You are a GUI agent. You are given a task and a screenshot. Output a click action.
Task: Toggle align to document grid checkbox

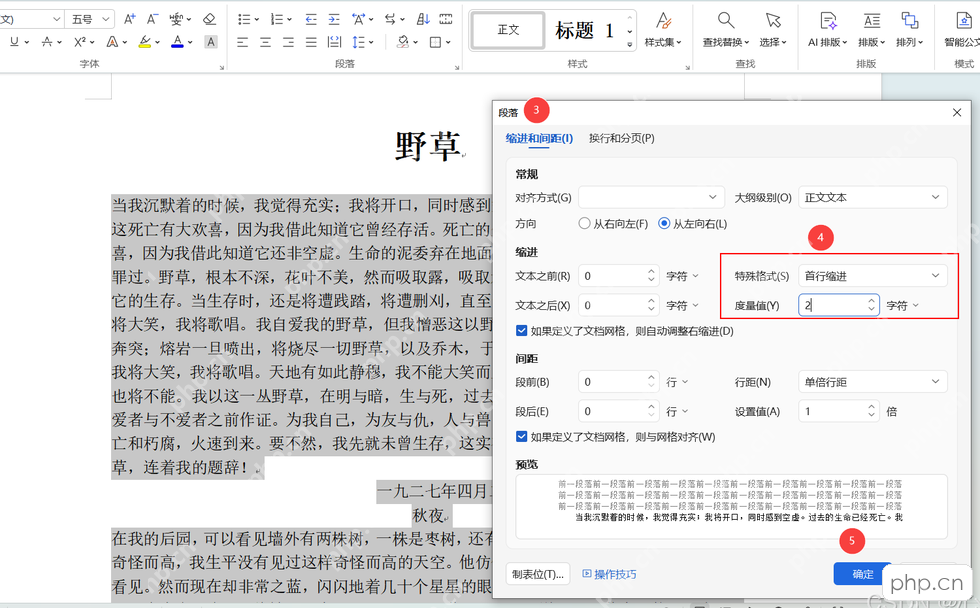coord(521,436)
